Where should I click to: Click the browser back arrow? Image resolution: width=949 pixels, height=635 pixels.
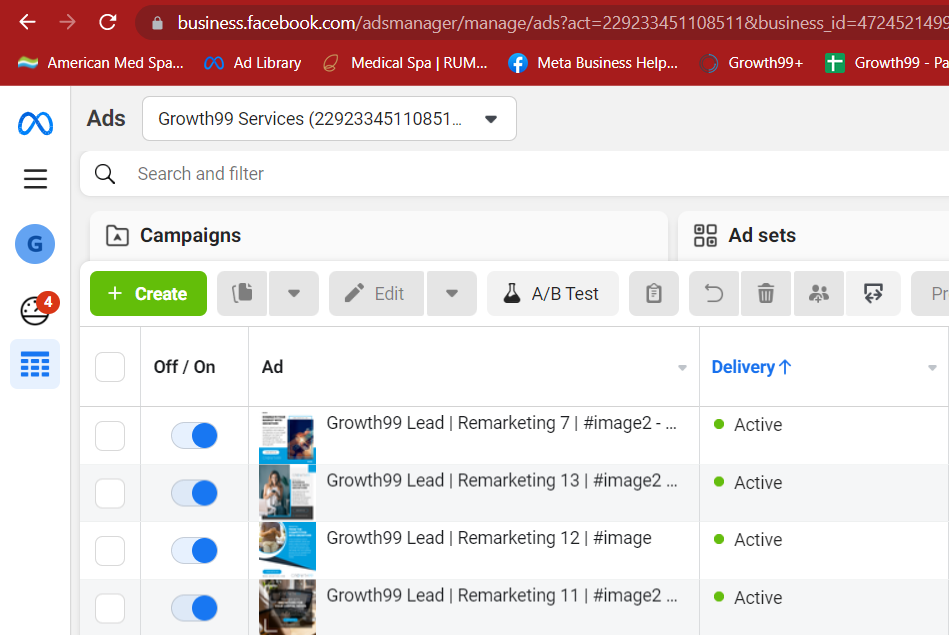(x=28, y=22)
